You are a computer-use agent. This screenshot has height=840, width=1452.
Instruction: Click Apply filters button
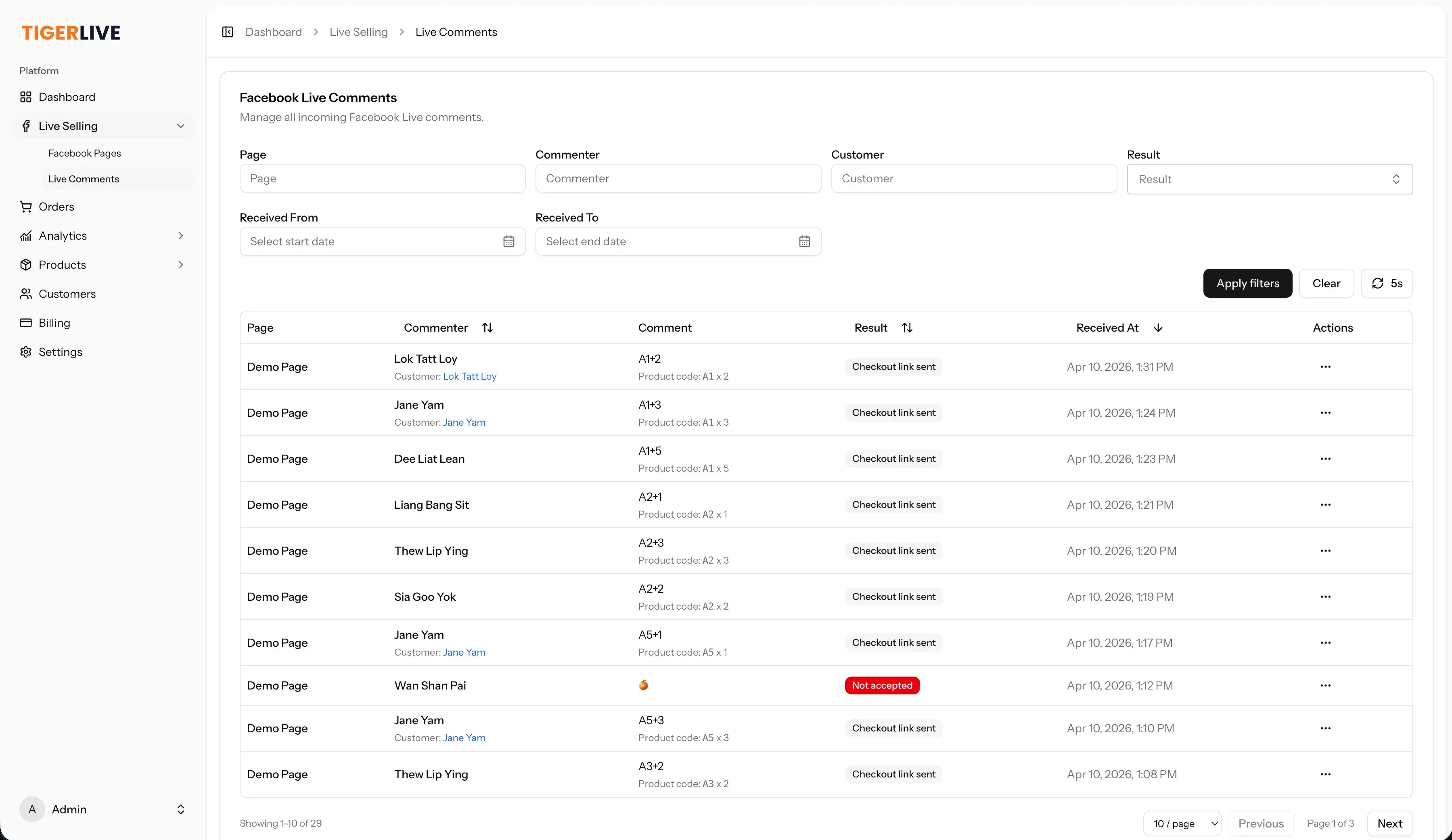pos(1247,283)
